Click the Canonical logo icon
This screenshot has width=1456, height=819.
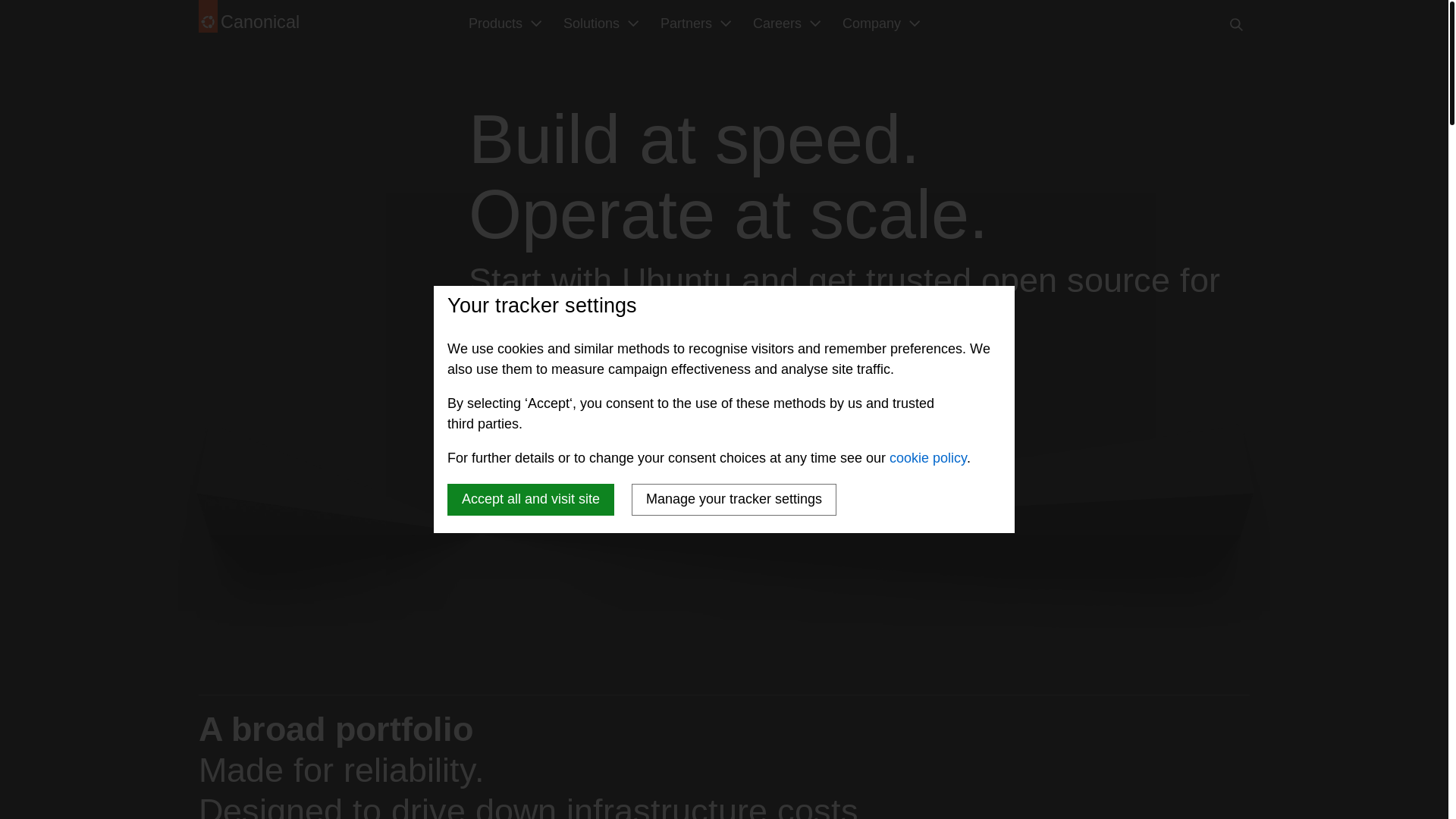point(208,17)
